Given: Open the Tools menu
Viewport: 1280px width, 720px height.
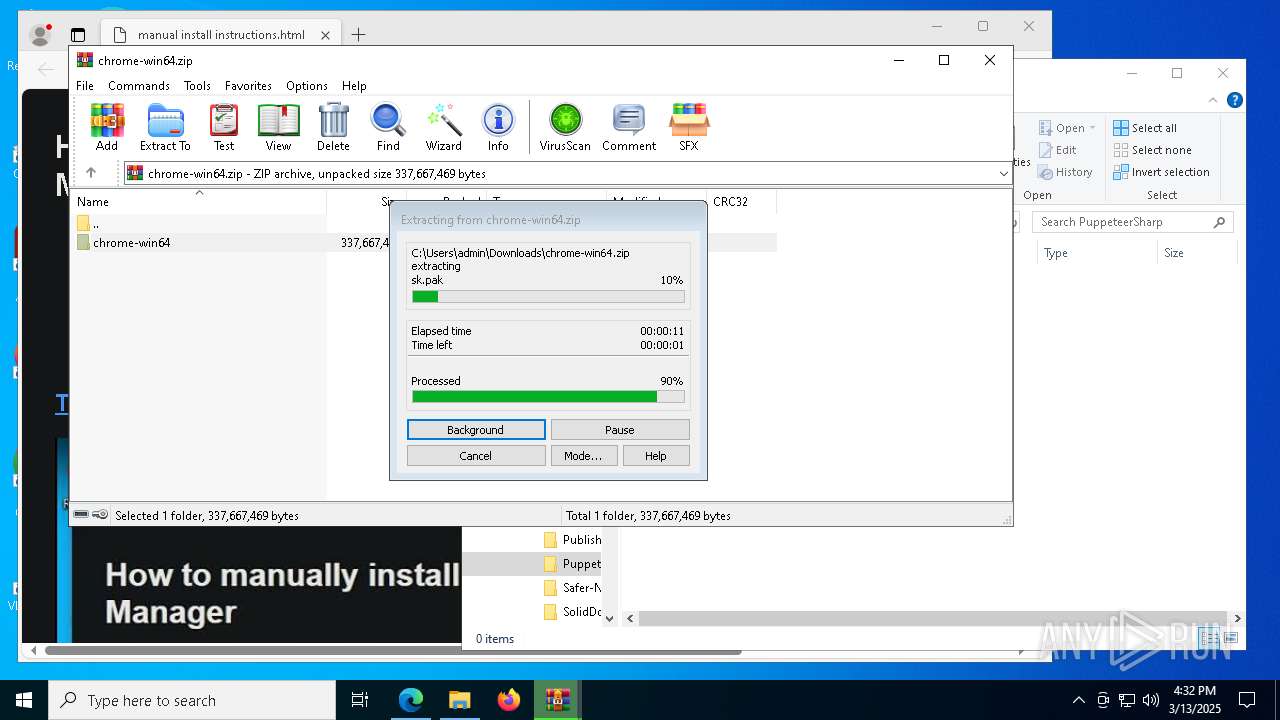Looking at the screenshot, I should click(197, 86).
